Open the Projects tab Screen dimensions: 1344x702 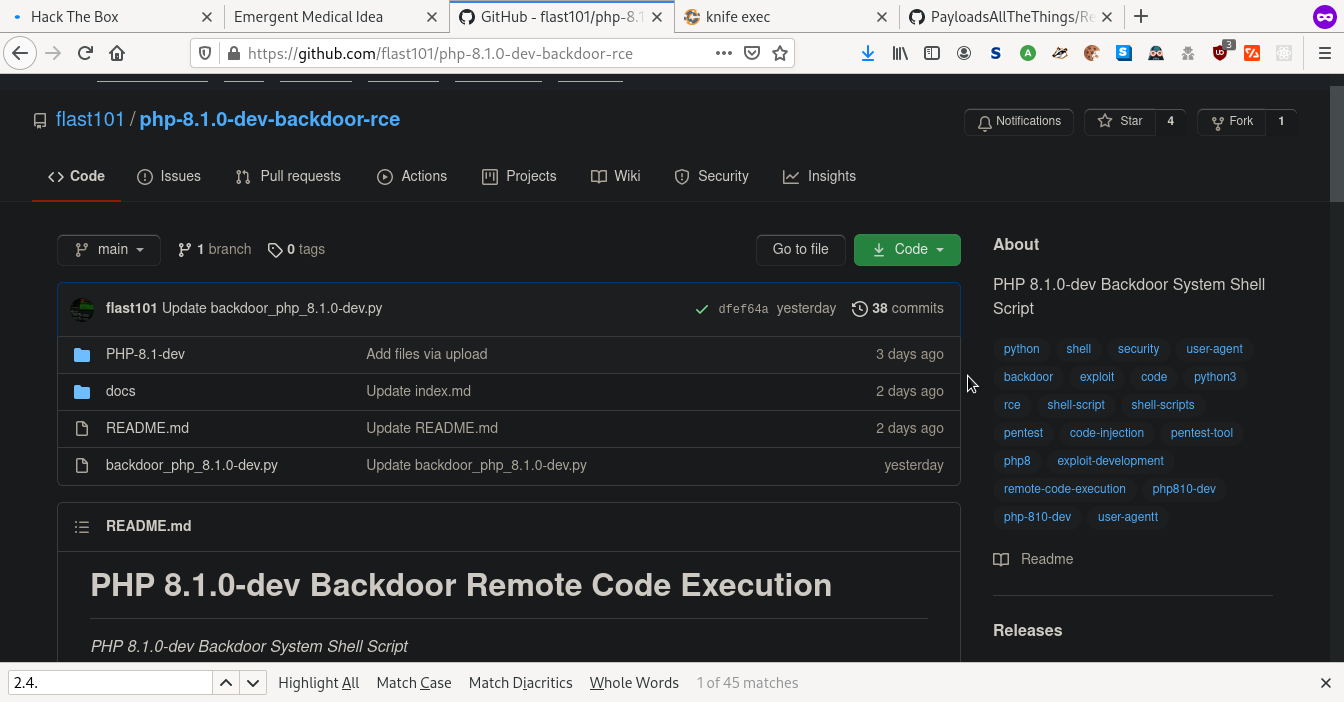[519, 177]
